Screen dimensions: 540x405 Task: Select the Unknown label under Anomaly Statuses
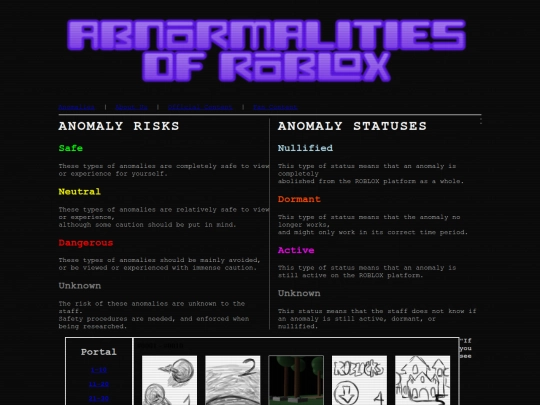pyautogui.click(x=299, y=293)
